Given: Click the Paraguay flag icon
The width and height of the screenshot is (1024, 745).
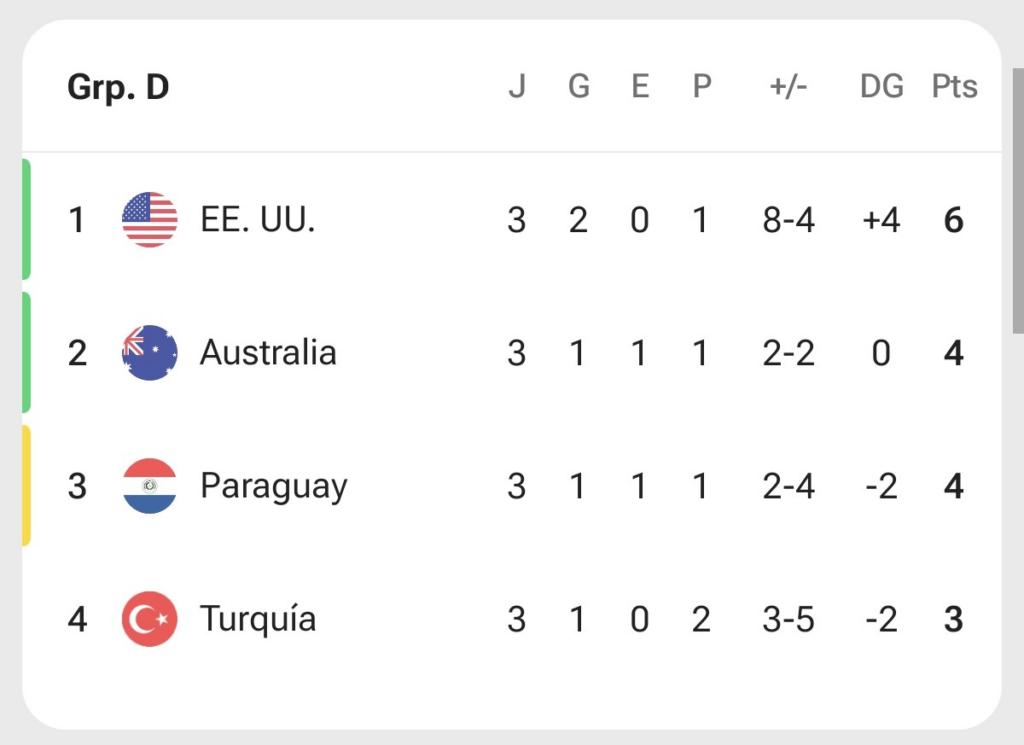Looking at the screenshot, I should 150,486.
